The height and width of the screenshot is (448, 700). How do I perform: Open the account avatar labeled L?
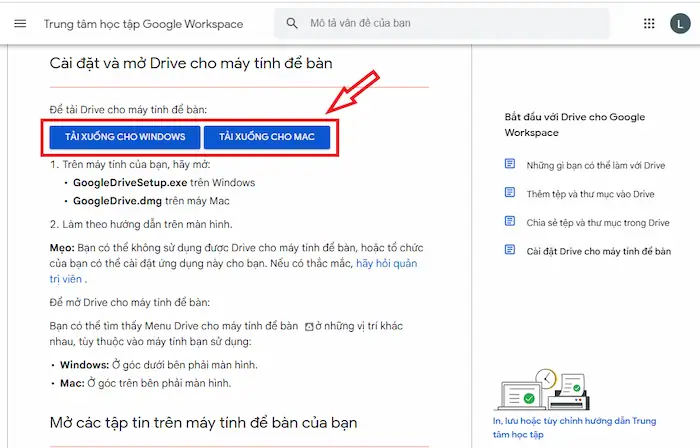click(x=681, y=23)
